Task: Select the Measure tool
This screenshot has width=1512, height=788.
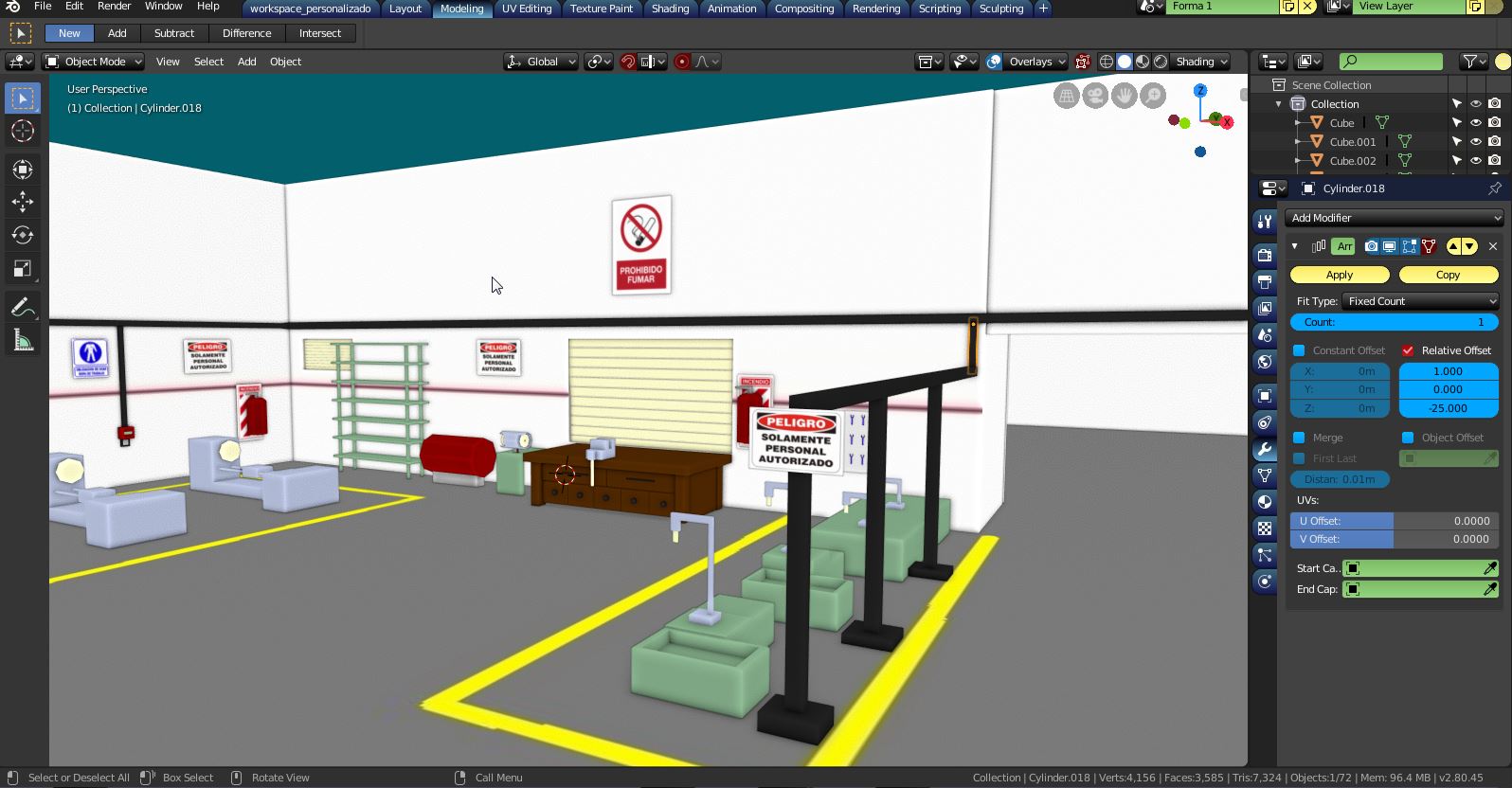Action: coord(23,341)
